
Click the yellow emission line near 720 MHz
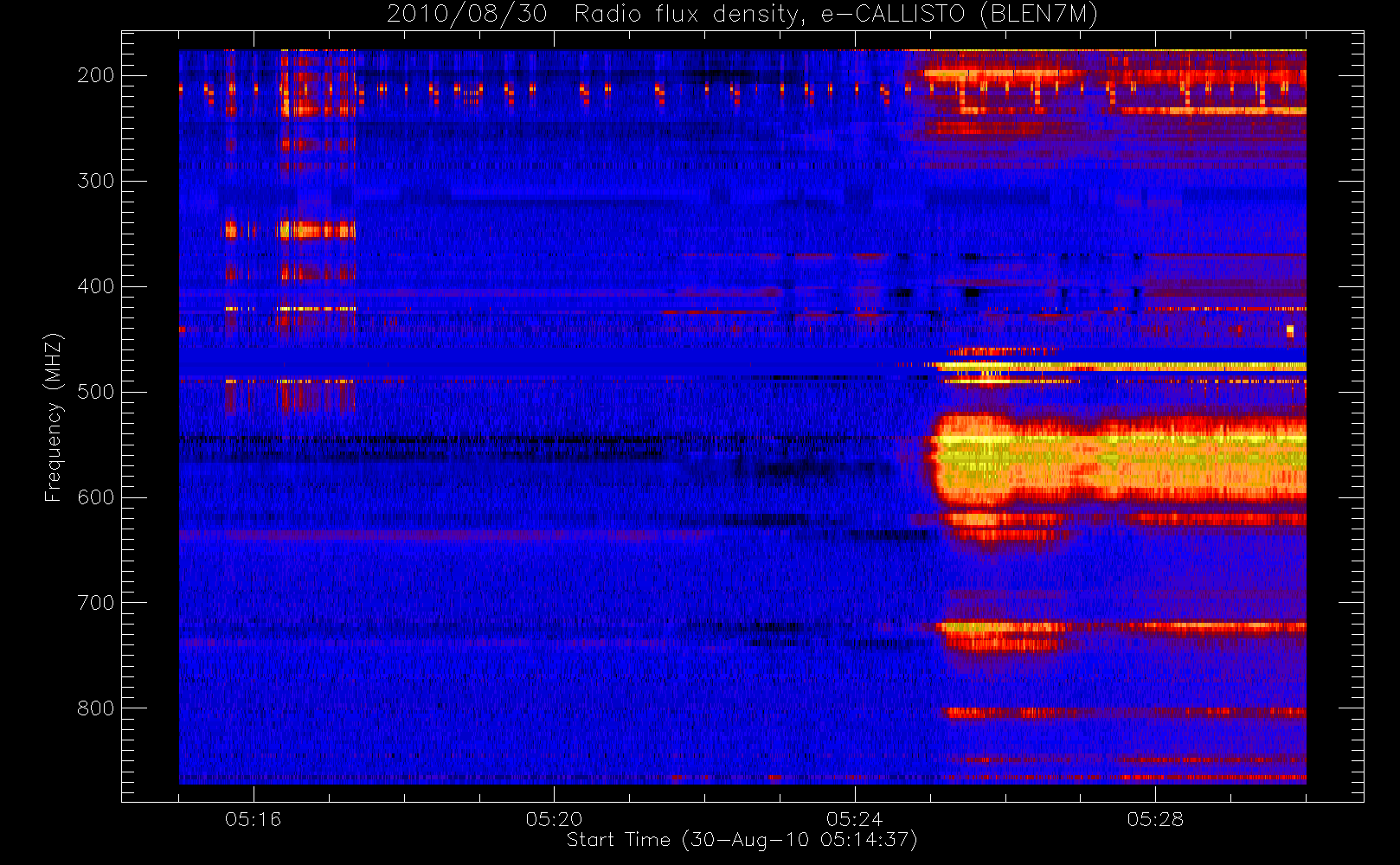pyautogui.click(x=1121, y=626)
